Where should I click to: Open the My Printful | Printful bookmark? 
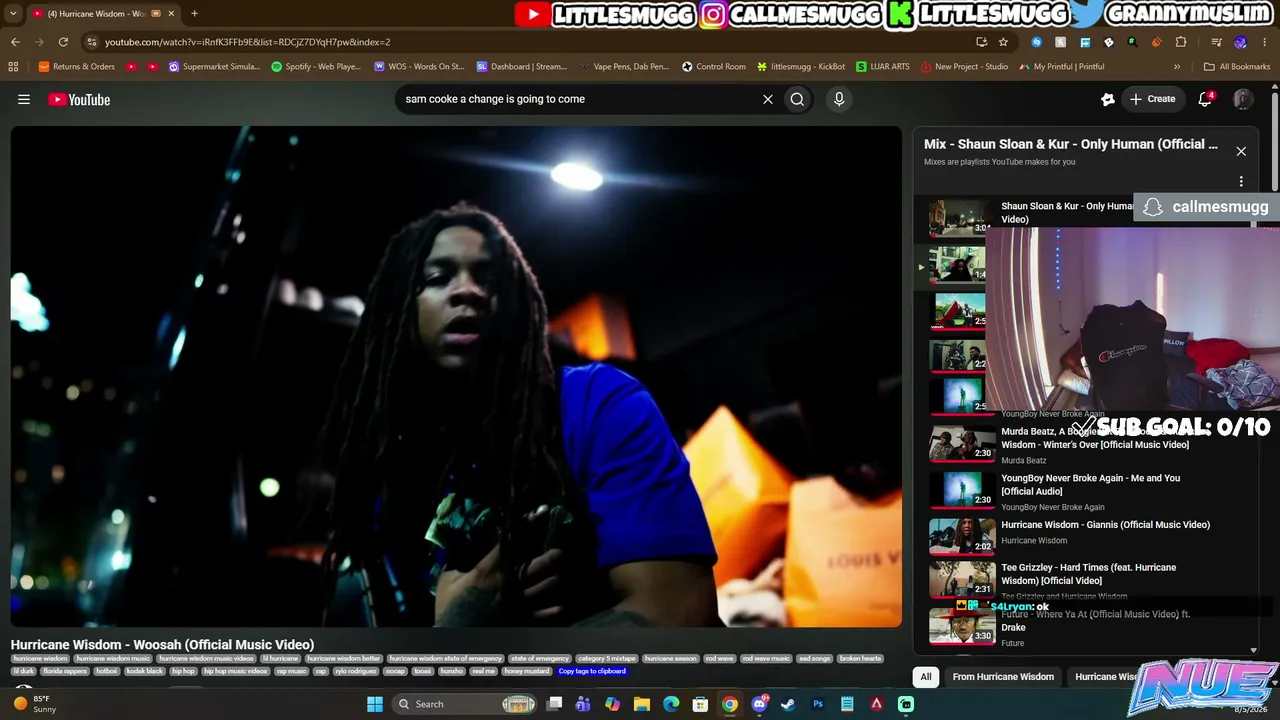1062,67
